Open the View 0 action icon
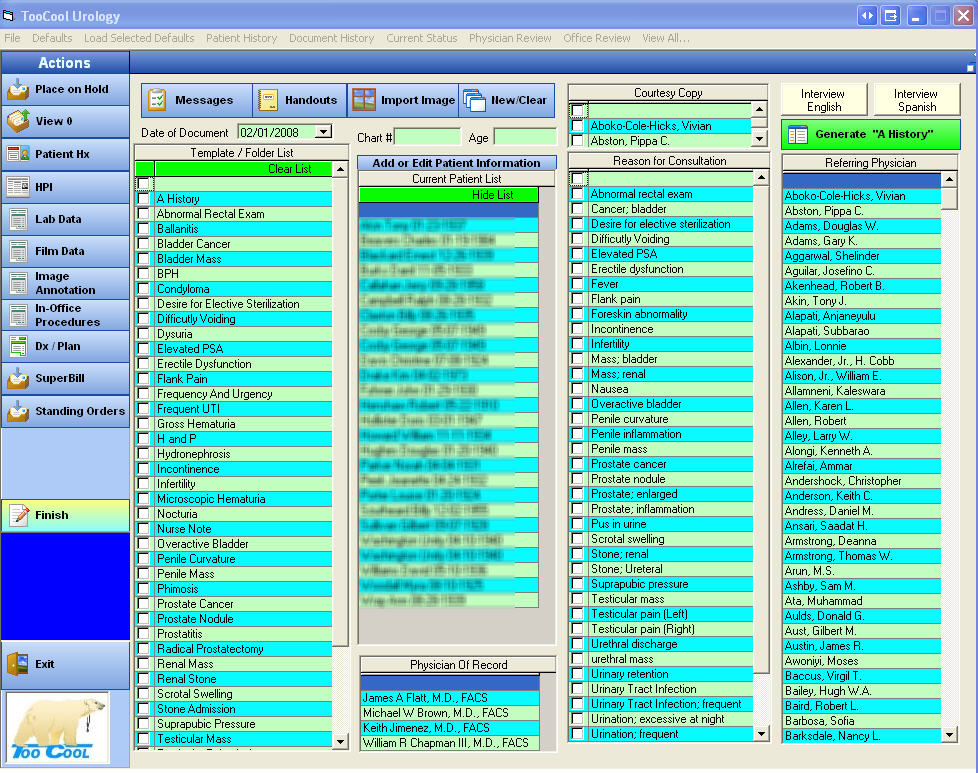Viewport: 978px width, 773px height. [x=18, y=121]
